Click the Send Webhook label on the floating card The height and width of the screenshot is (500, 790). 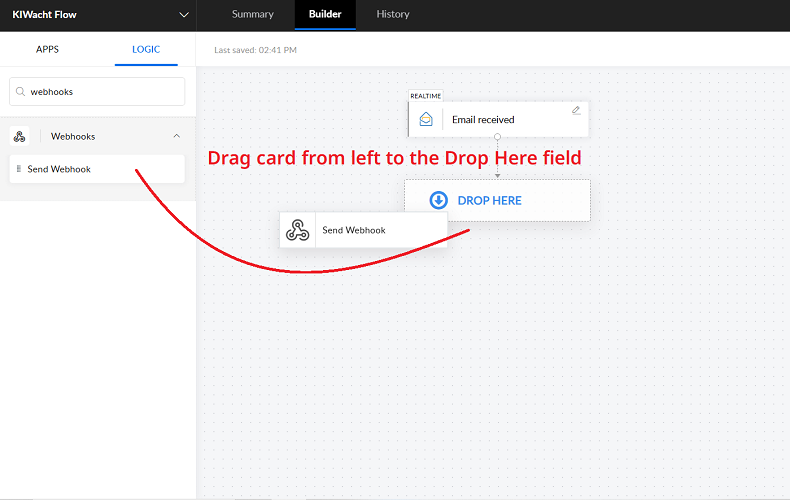(x=353, y=230)
